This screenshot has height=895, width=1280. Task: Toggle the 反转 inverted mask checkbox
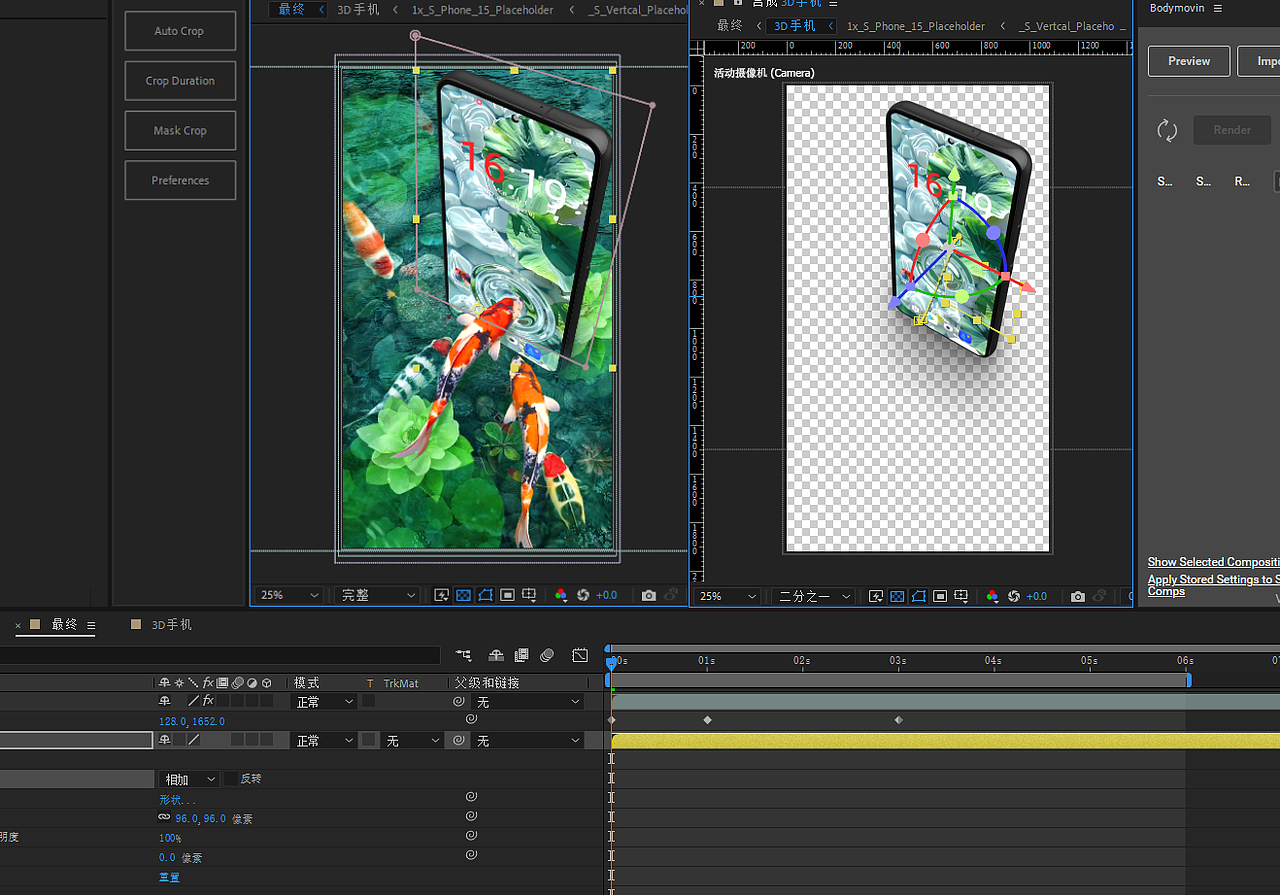(231, 779)
